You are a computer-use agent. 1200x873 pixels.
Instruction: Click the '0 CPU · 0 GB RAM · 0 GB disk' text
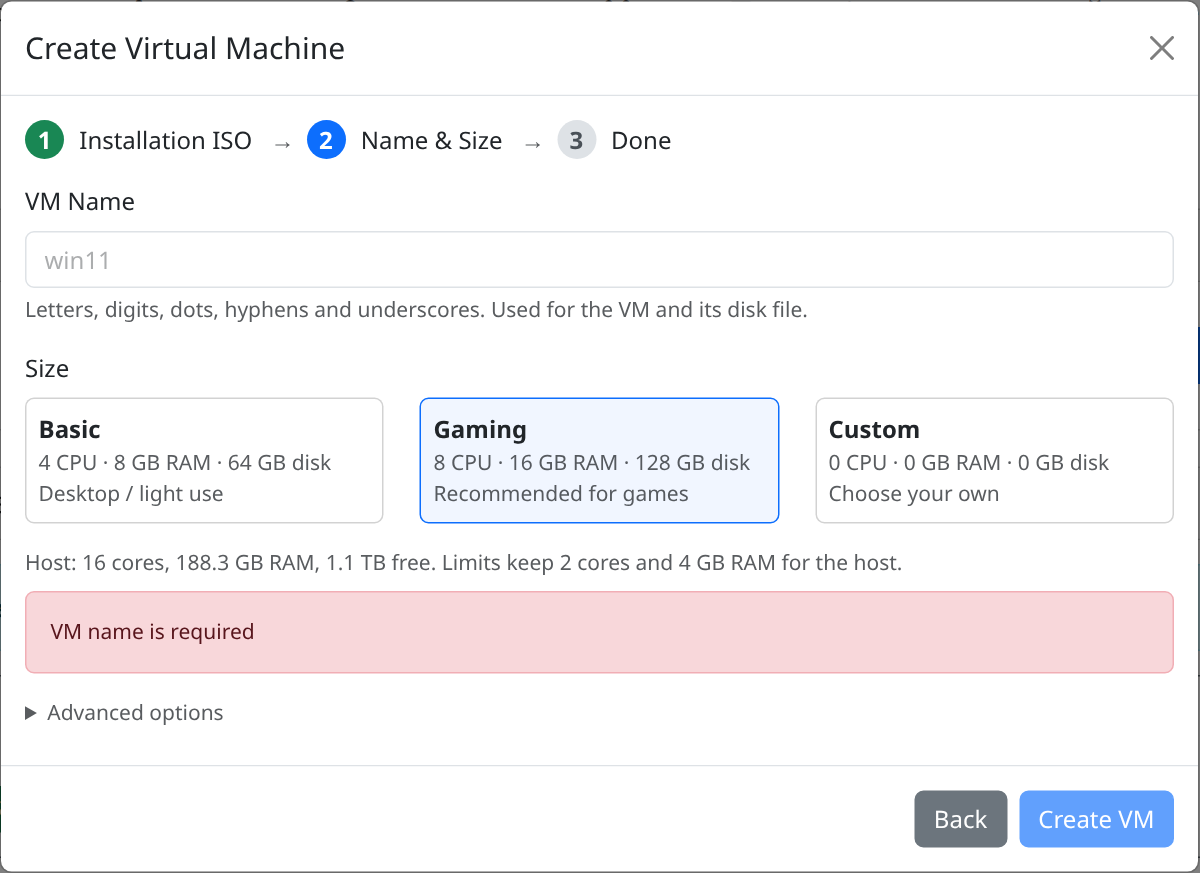point(969,463)
